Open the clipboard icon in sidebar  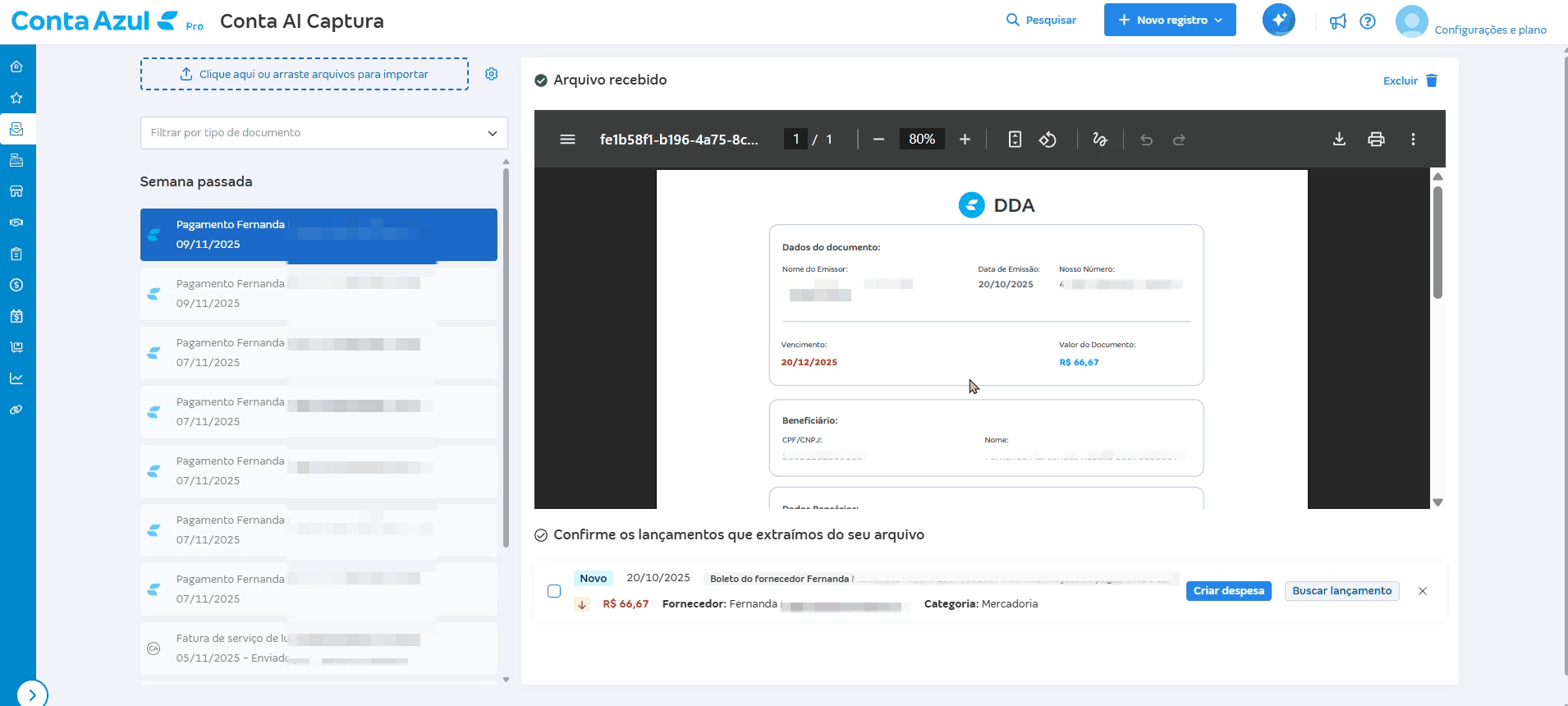coord(16,254)
